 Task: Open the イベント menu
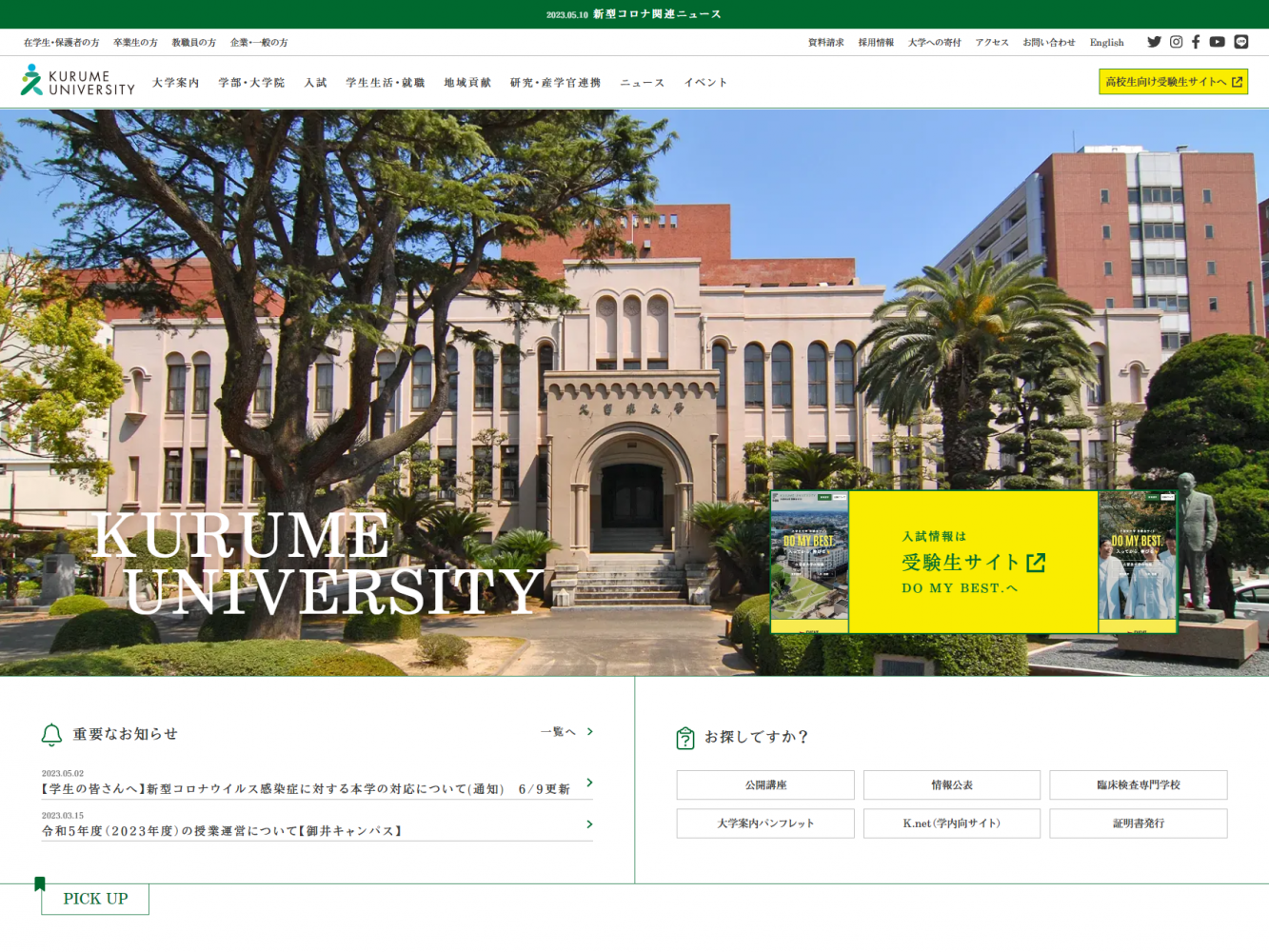pos(705,83)
